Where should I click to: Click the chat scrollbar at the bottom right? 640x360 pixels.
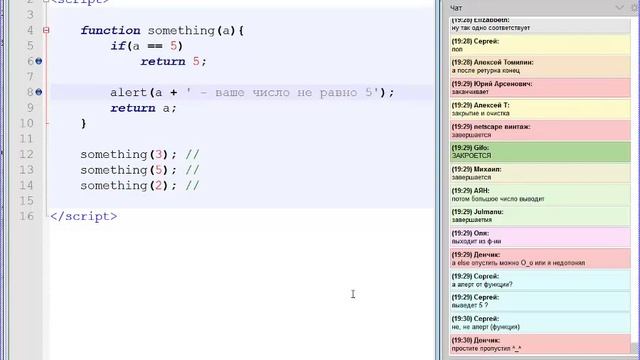click(x=635, y=347)
